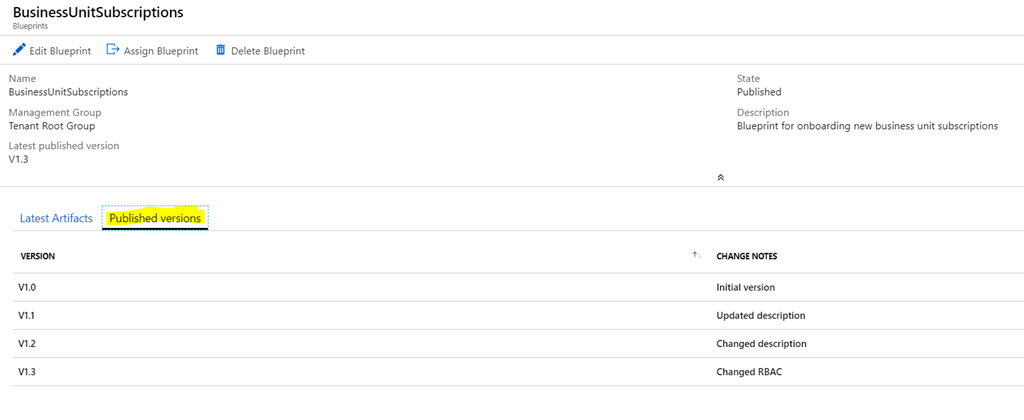Click the CHANGE NOTES column header

(x=747, y=256)
